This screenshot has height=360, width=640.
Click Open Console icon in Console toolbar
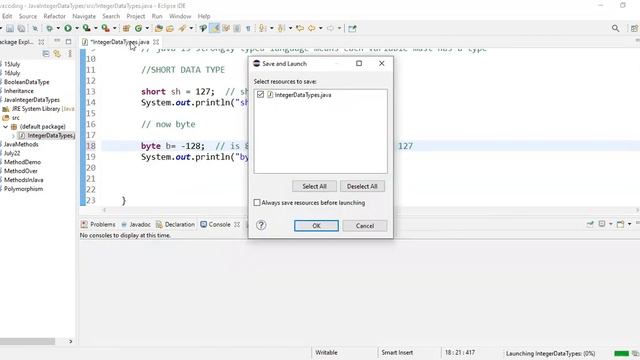click(x=620, y=224)
